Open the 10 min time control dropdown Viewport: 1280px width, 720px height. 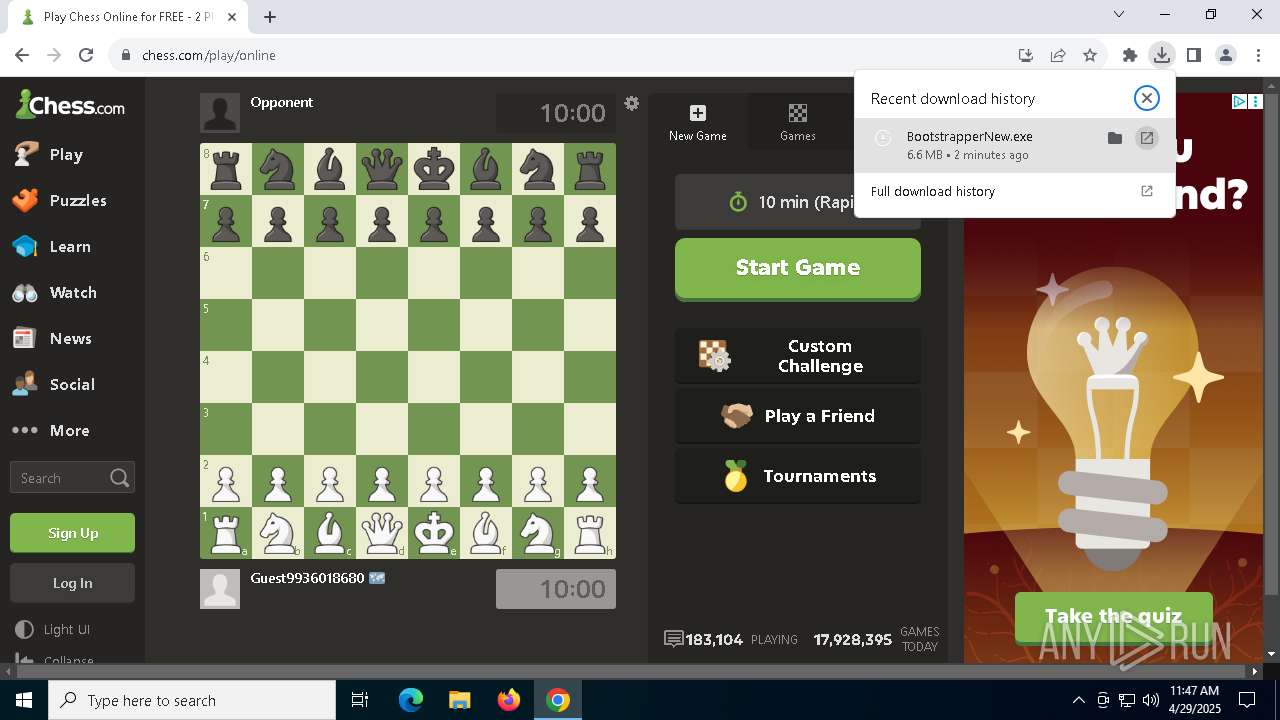coord(797,202)
